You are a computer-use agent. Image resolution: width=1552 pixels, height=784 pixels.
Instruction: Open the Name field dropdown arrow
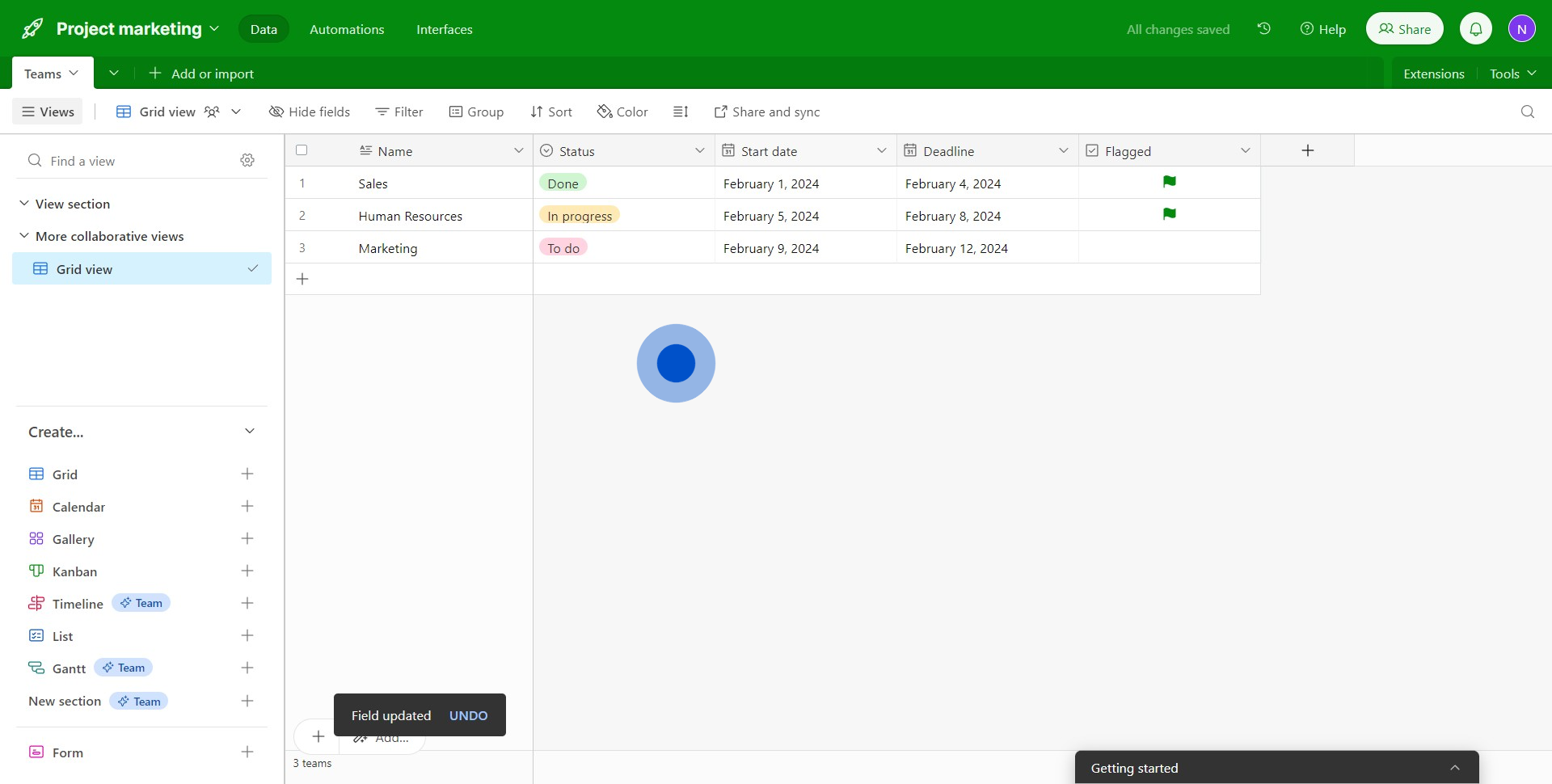pyautogui.click(x=518, y=150)
